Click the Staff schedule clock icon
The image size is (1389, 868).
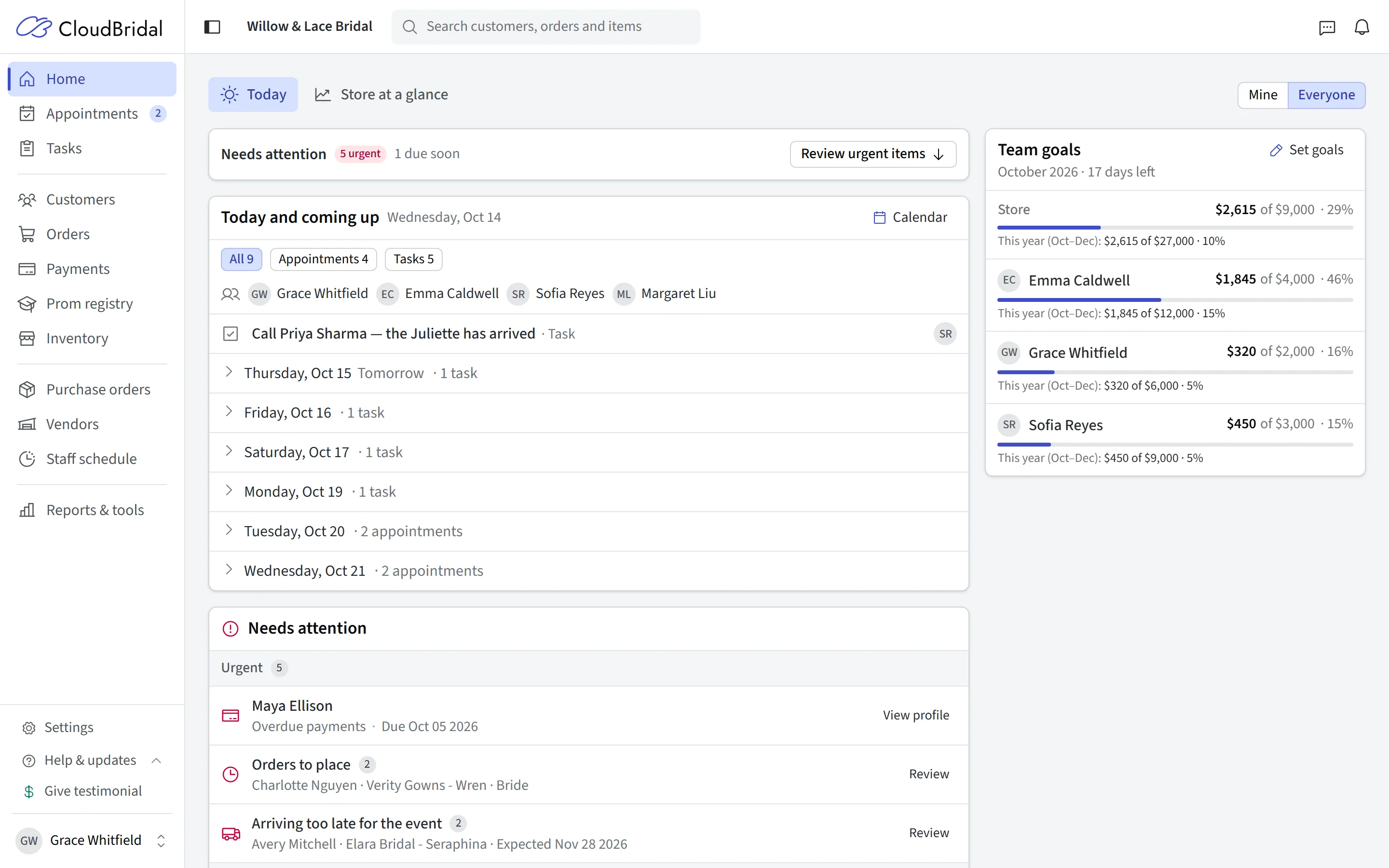pyautogui.click(x=27, y=459)
